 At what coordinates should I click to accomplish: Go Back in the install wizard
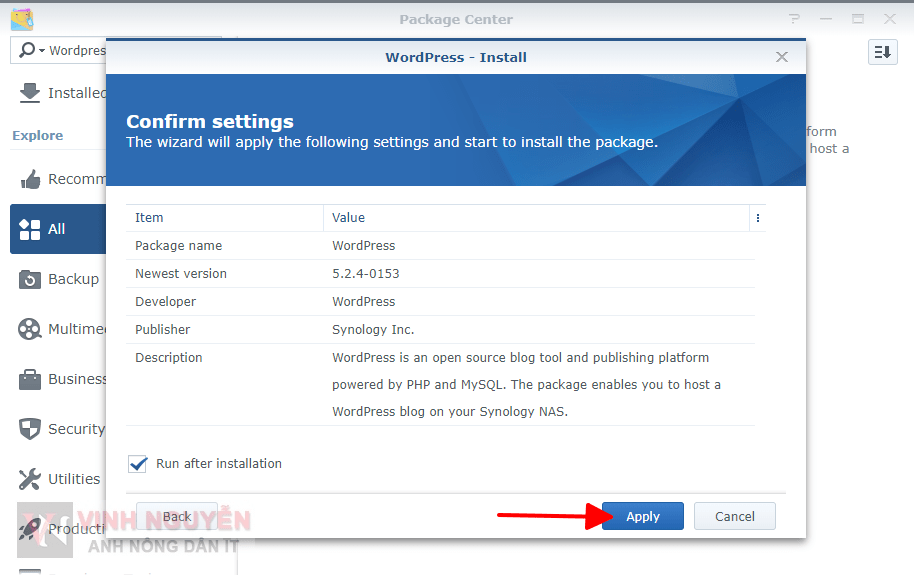(177, 516)
